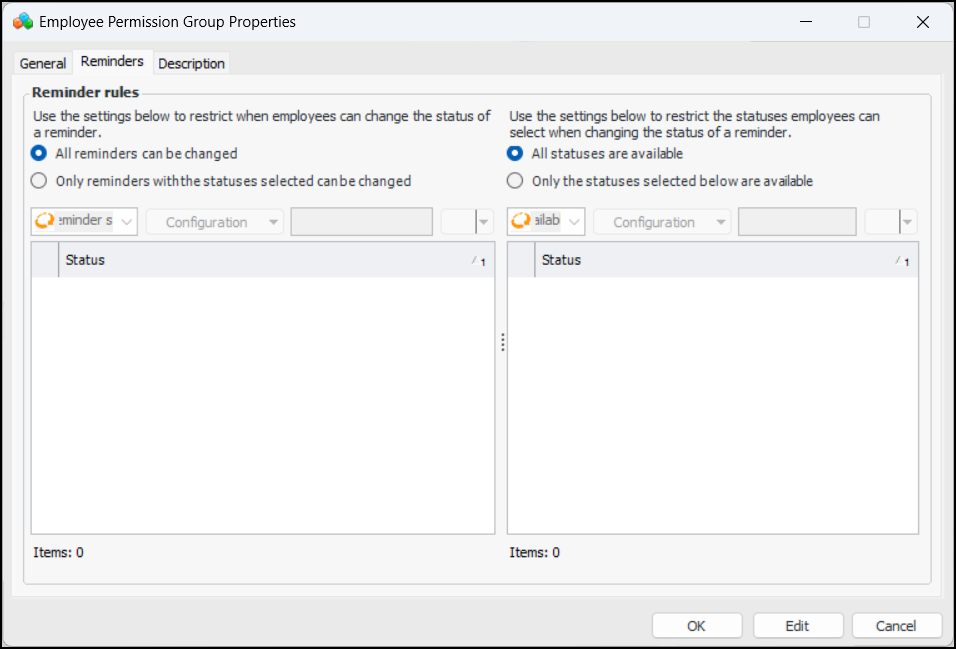The image size is (956, 649).
Task: Click the sort indicator in the right Status column
Action: 902,261
